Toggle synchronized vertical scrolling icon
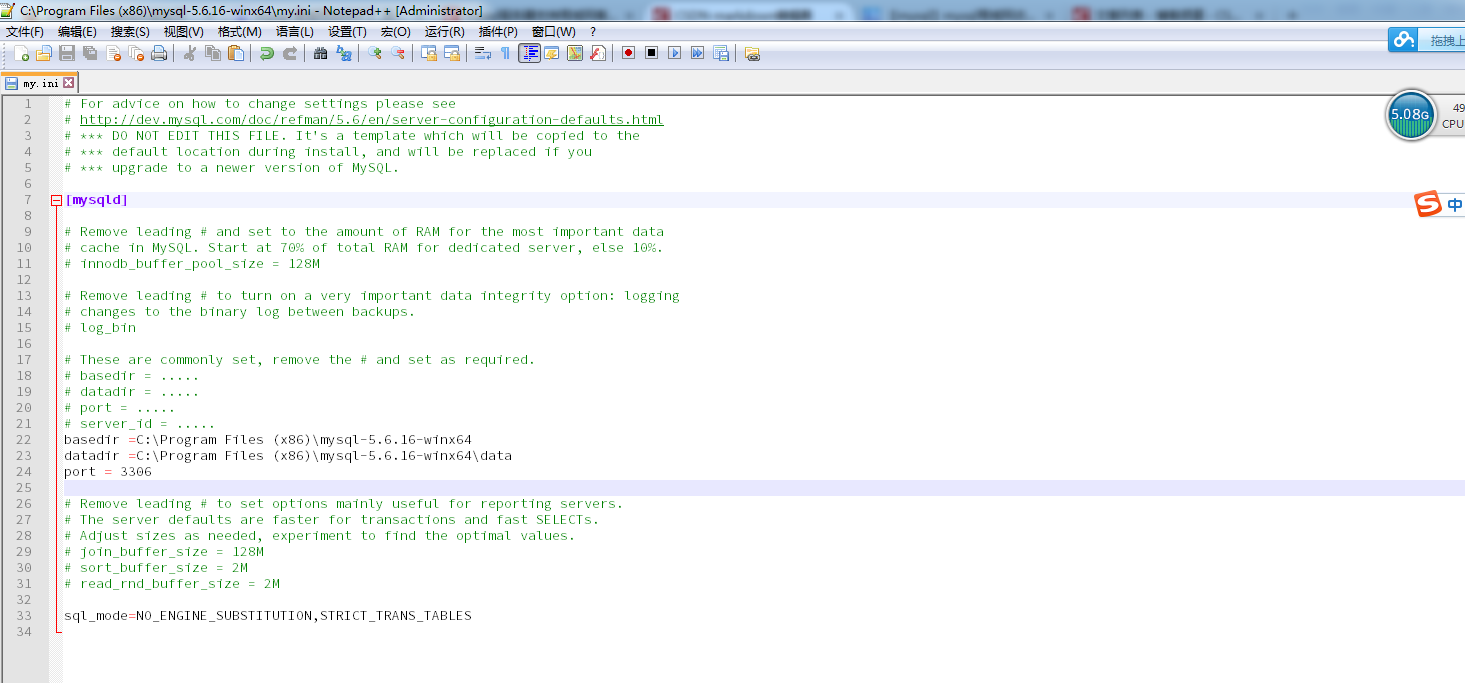 428,53
